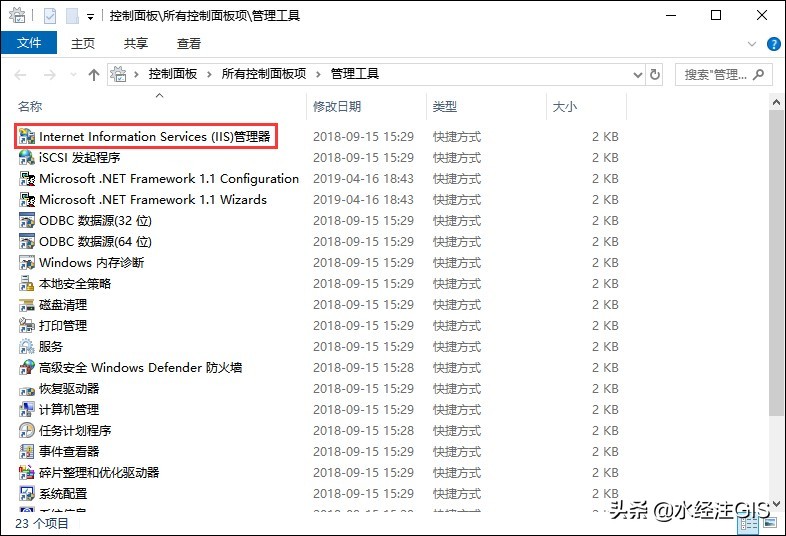Image resolution: width=786 pixels, height=536 pixels.
Task: Click the 任务计划程序 clock icon
Action: coord(27,431)
